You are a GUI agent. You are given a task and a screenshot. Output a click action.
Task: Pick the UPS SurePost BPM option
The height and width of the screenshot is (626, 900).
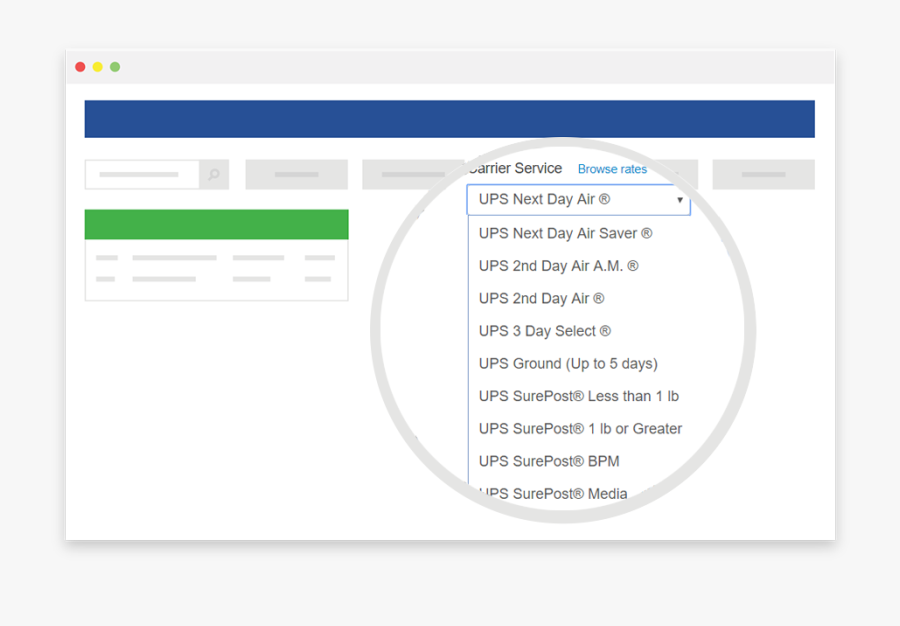(x=549, y=461)
